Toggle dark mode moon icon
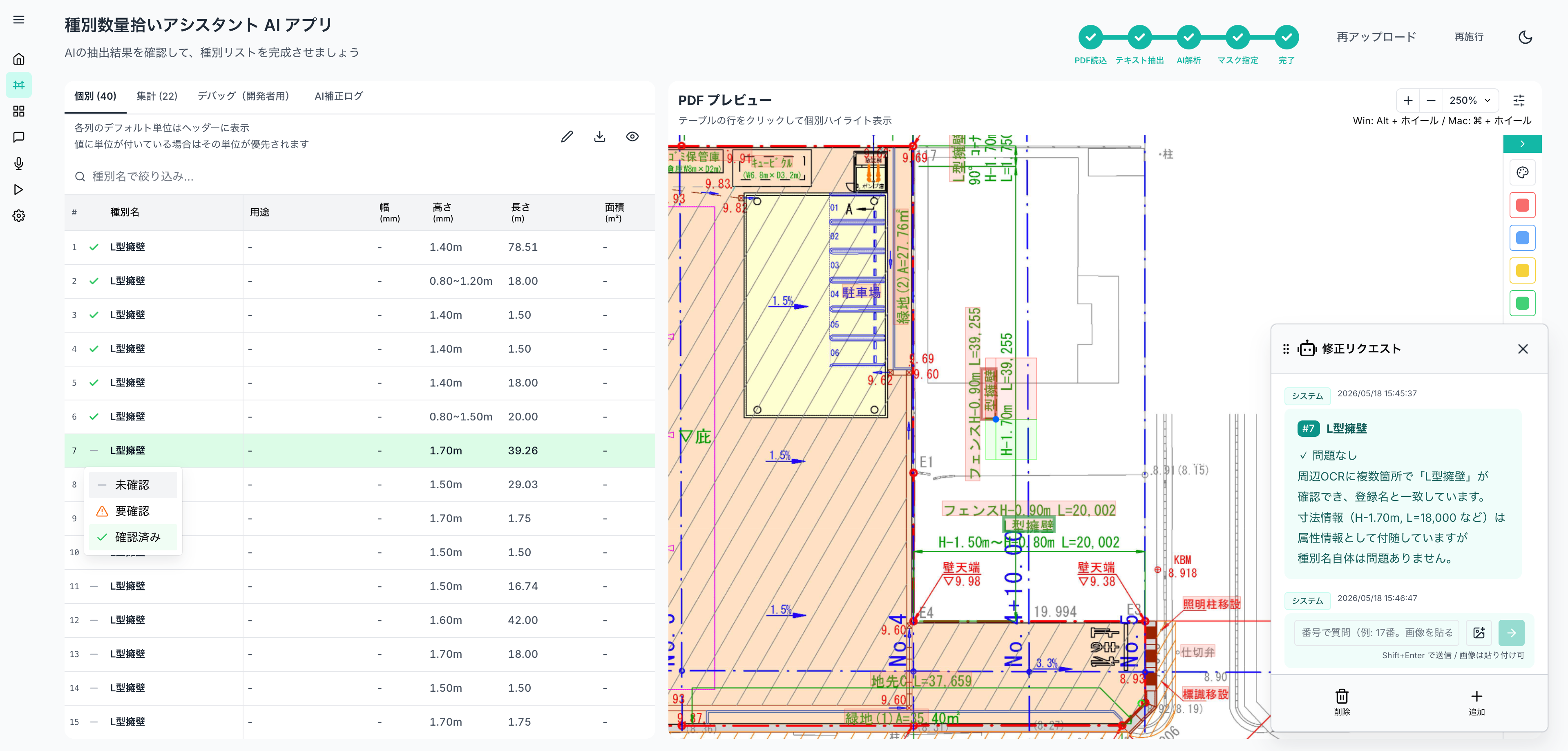Image resolution: width=1568 pixels, height=751 pixels. [x=1525, y=37]
